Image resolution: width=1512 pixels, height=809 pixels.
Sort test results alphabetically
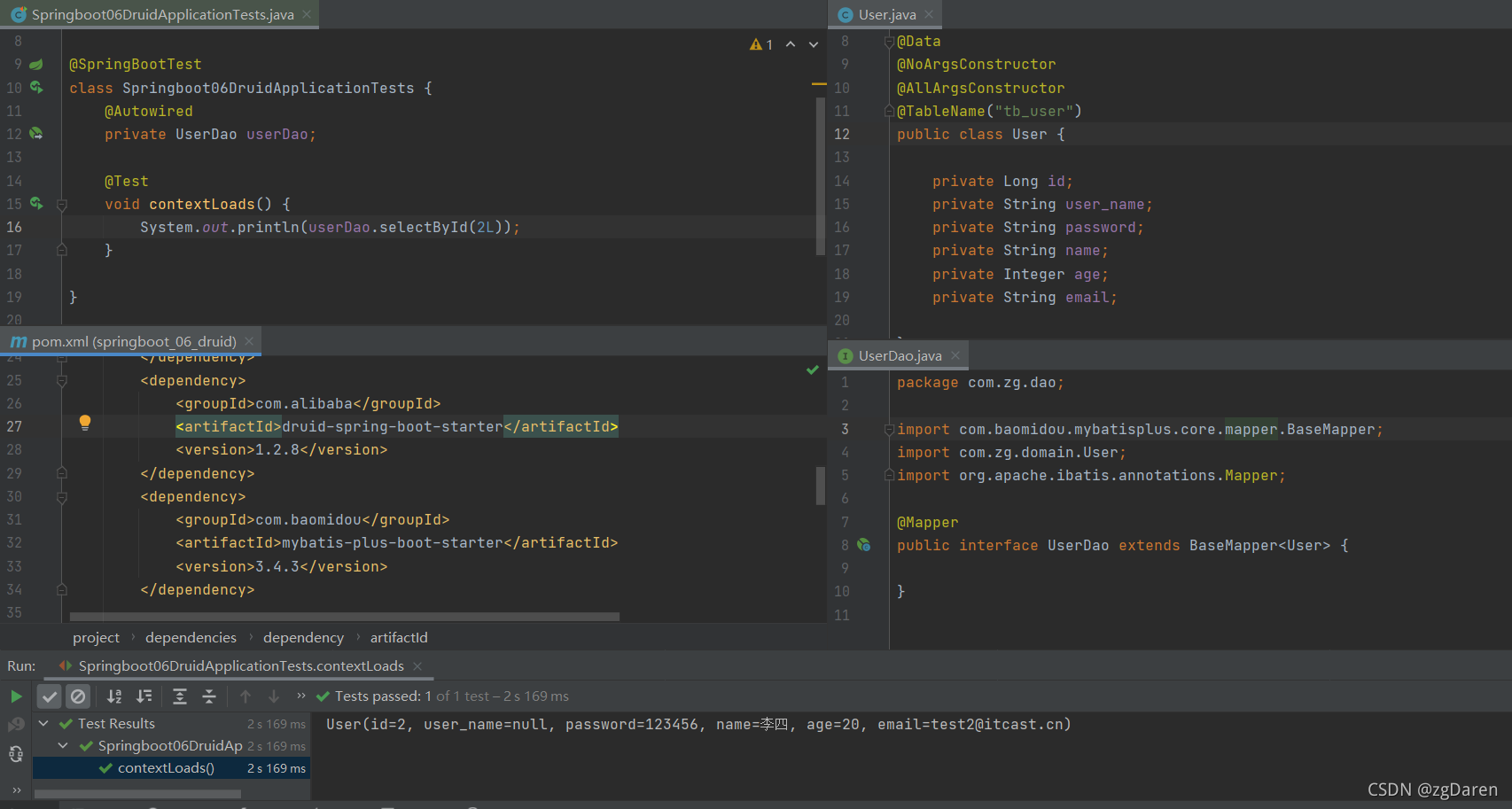[x=114, y=696]
